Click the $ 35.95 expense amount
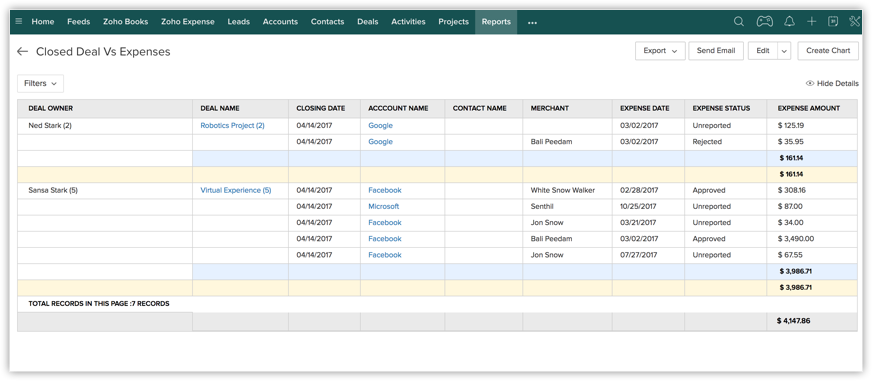 click(x=790, y=142)
